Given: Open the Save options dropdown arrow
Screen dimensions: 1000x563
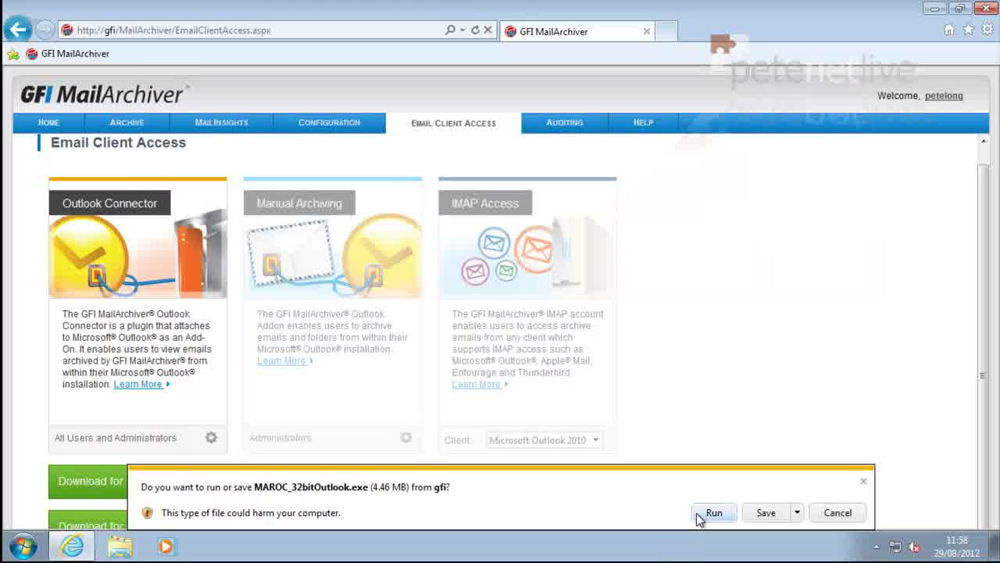Looking at the screenshot, I should [x=797, y=513].
